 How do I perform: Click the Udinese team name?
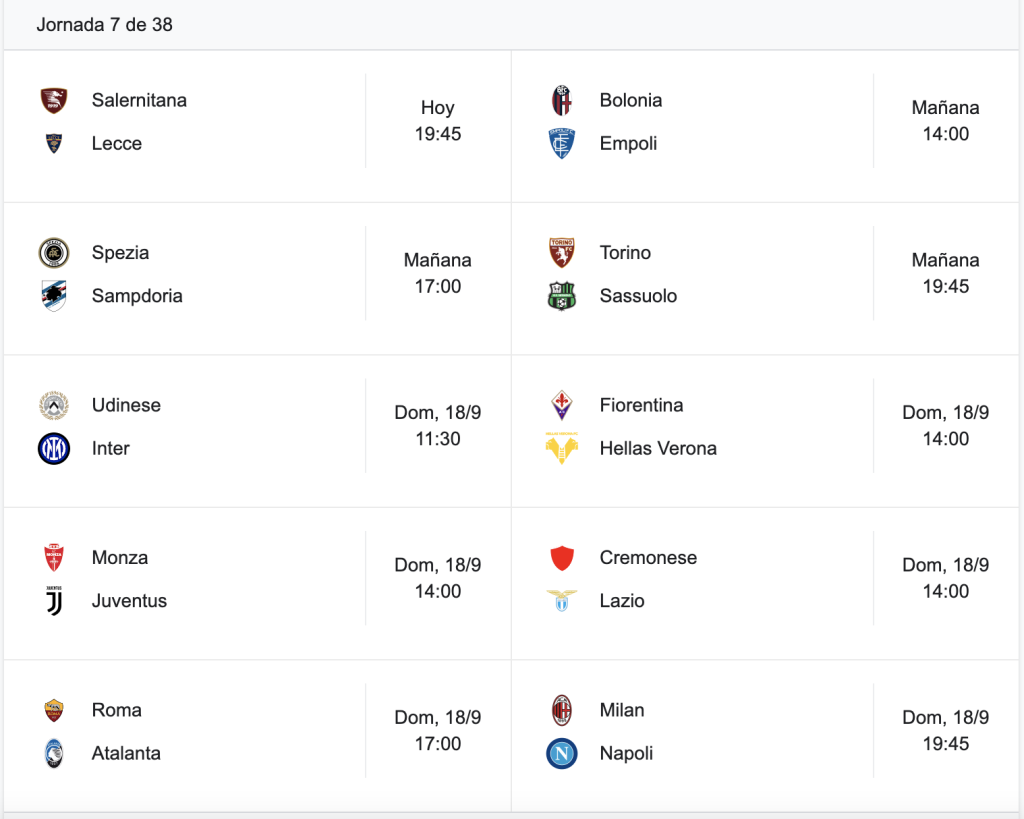pos(126,406)
